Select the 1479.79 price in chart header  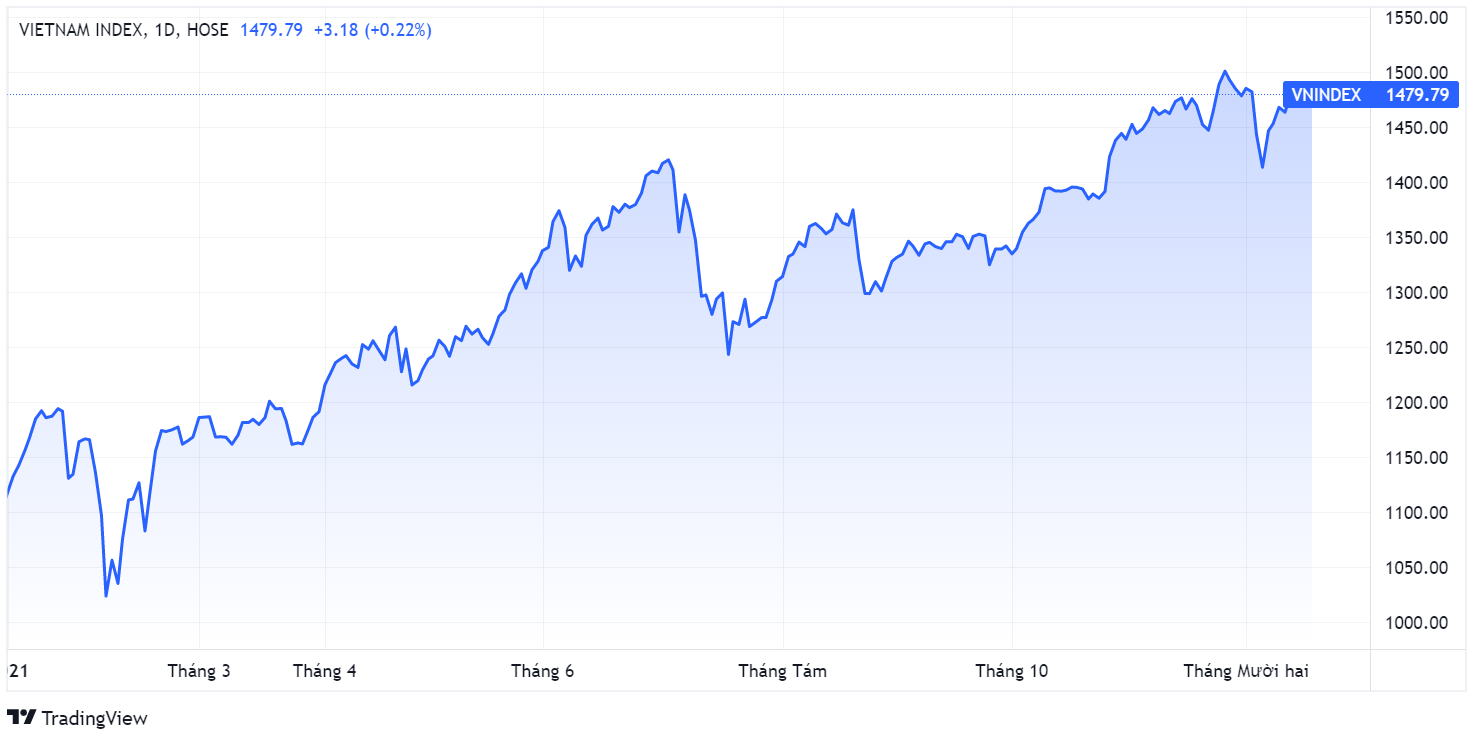271,30
